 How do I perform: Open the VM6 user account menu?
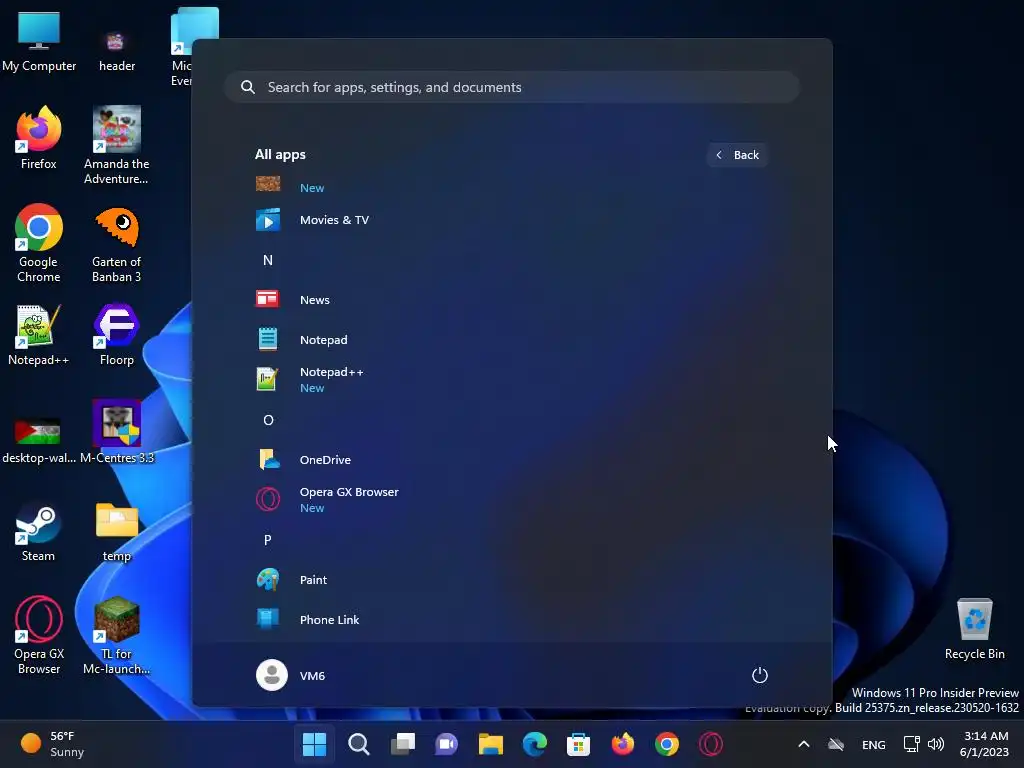291,675
